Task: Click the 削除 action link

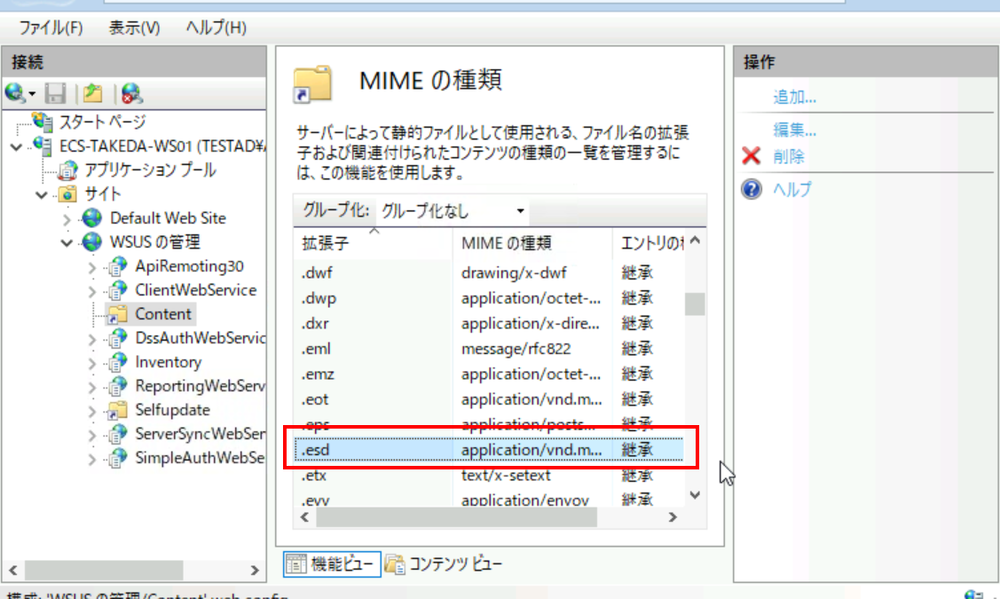Action: tap(788, 156)
